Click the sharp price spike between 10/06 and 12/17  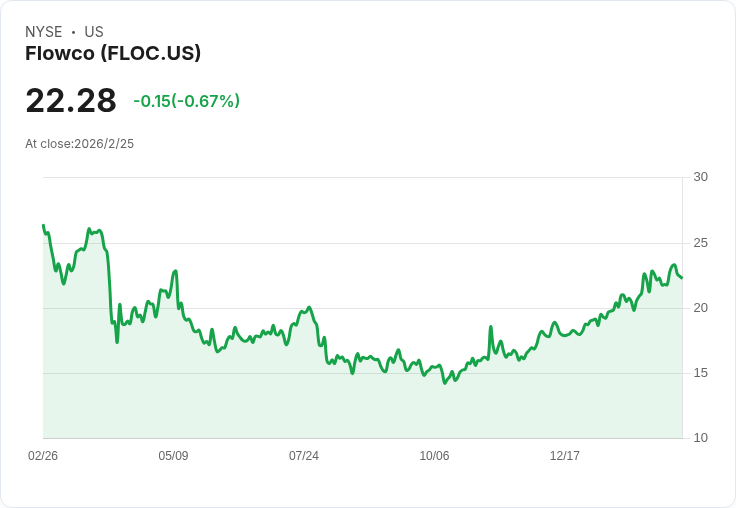491,327
